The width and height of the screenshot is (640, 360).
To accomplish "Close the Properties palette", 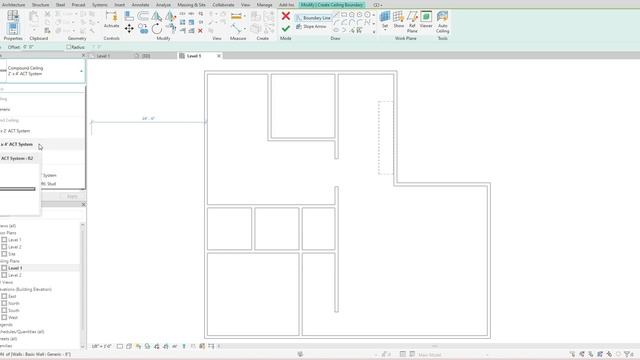I will click(84, 56).
